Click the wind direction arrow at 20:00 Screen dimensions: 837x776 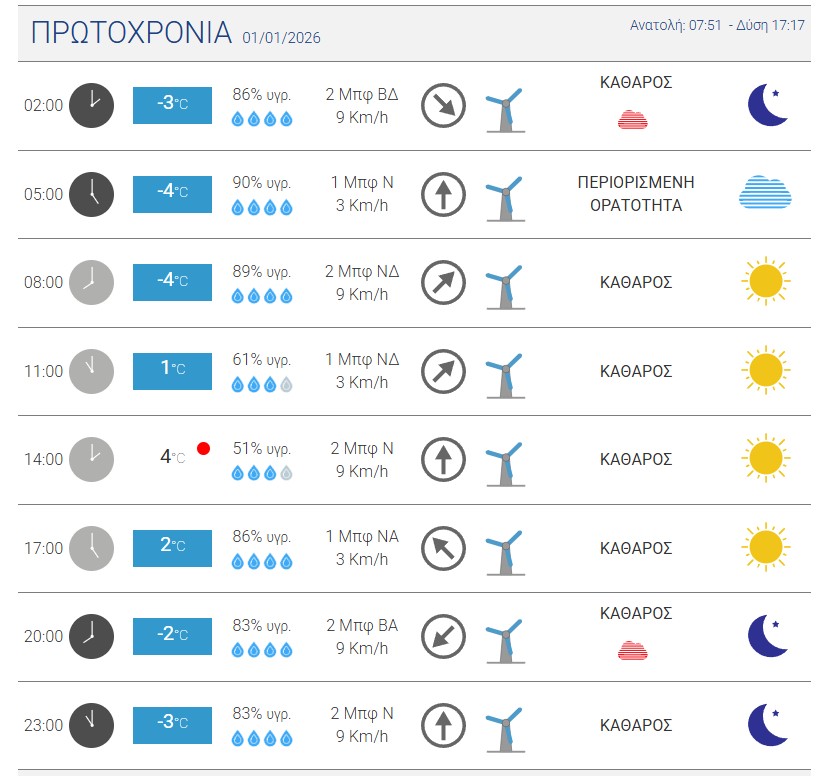[442, 637]
